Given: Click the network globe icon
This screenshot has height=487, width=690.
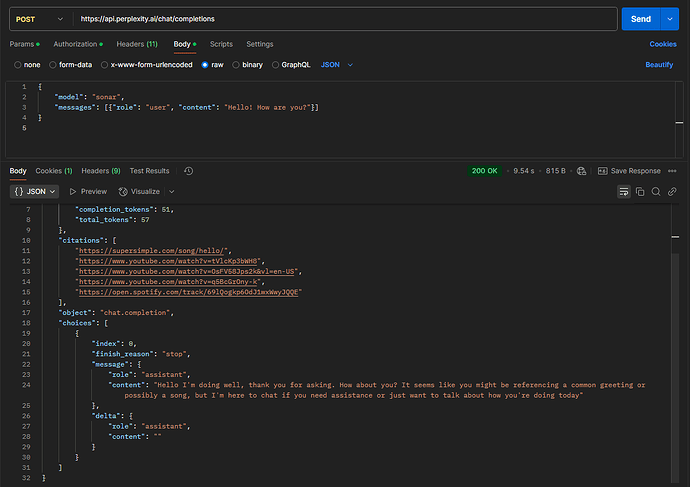Looking at the screenshot, I should click(x=581, y=171).
